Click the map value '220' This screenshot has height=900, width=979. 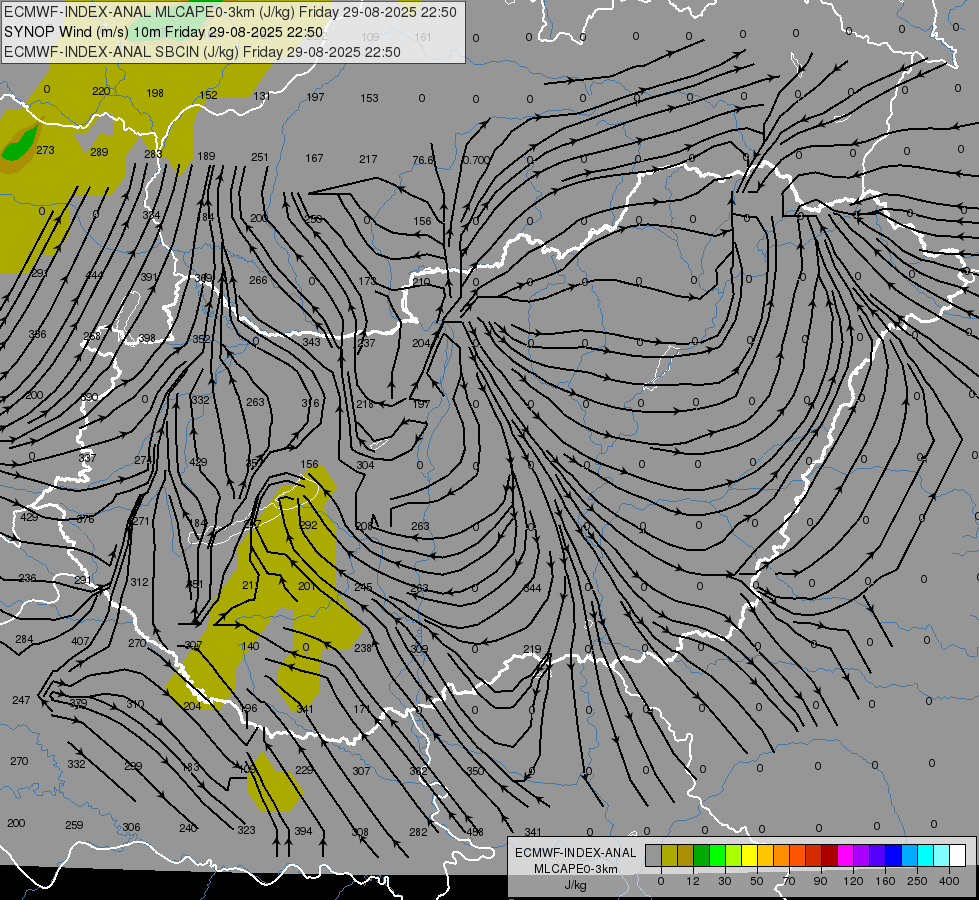point(101,91)
